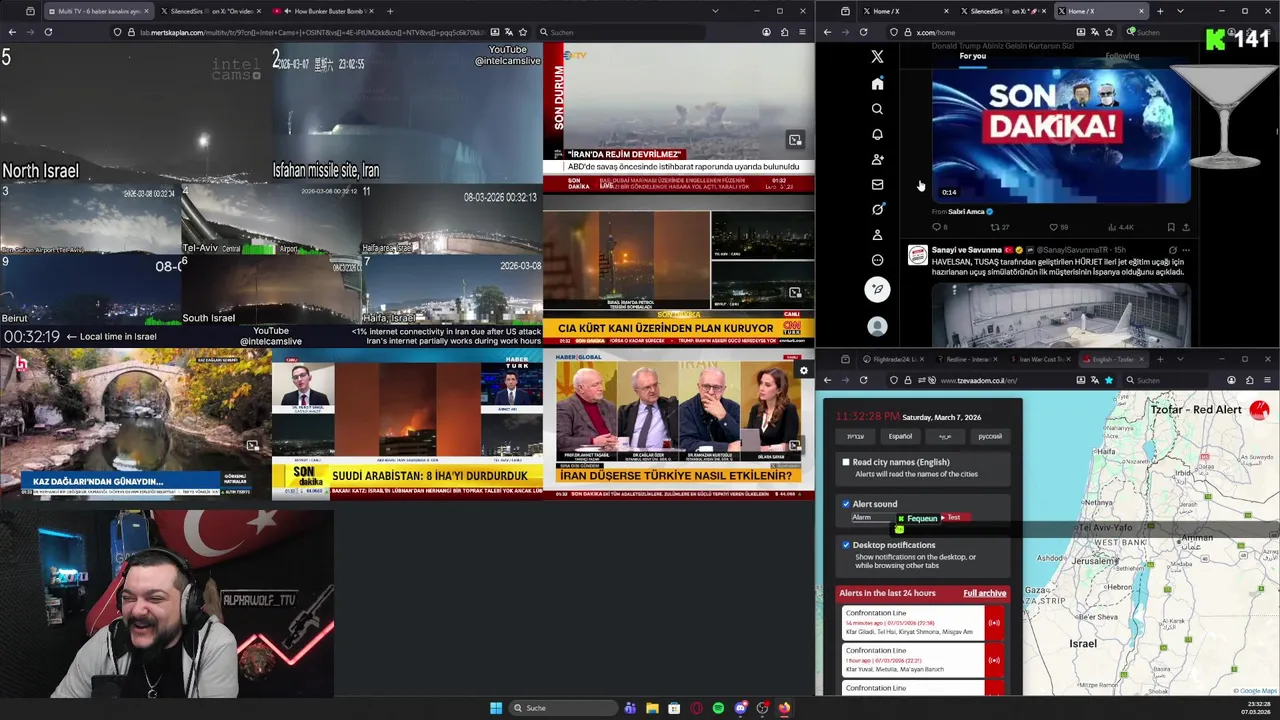Open X search (magnifier) in sidebar
The height and width of the screenshot is (720, 1280).
[877, 109]
